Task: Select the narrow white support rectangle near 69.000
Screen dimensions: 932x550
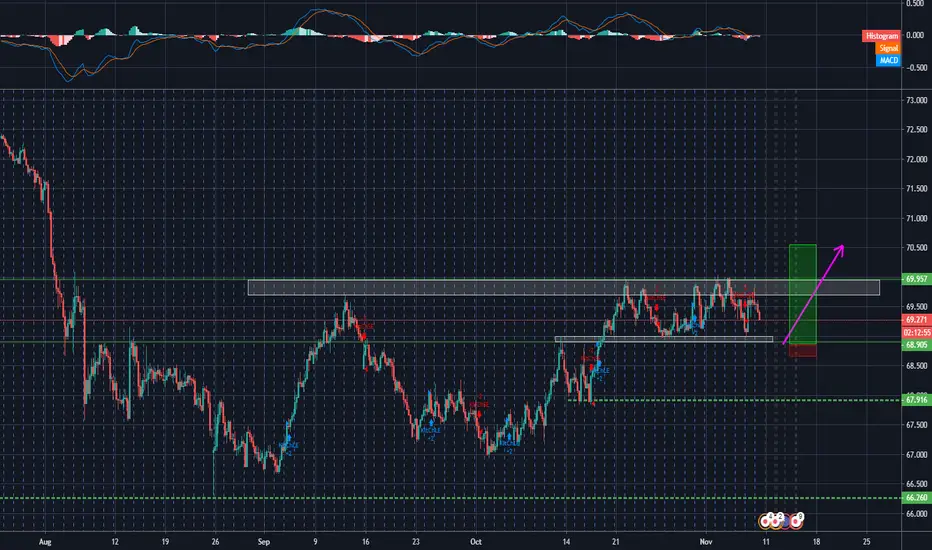Action: pyautogui.click(x=664, y=339)
